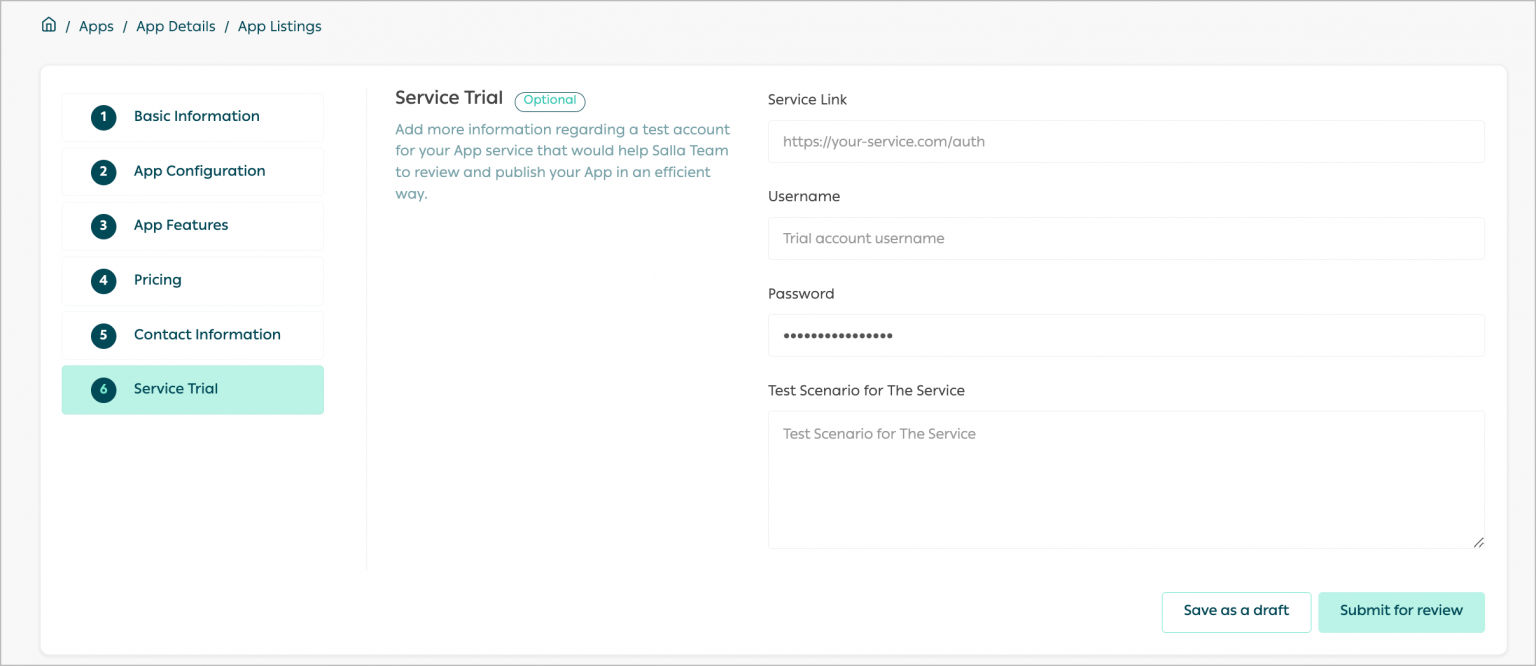Click inside the Test Scenario text area
The height and width of the screenshot is (666, 1536).
click(1126, 478)
